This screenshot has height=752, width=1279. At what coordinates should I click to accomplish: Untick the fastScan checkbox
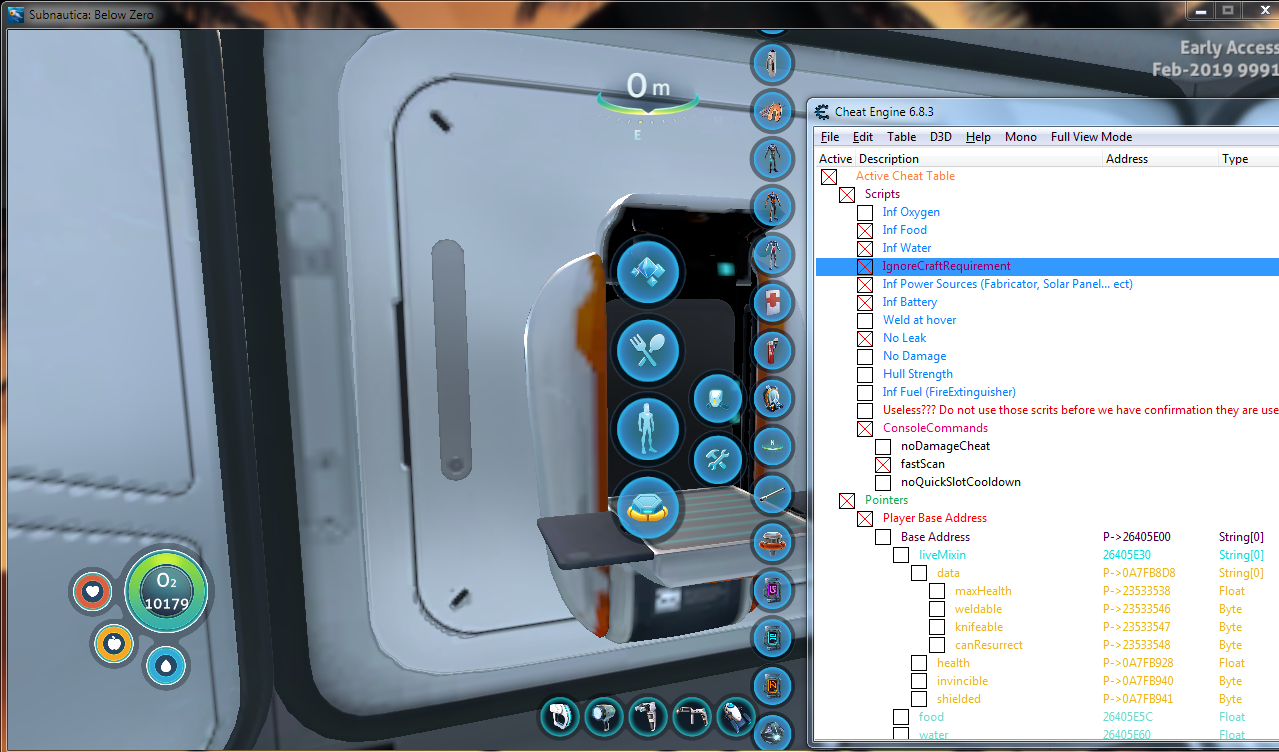pyautogui.click(x=883, y=464)
